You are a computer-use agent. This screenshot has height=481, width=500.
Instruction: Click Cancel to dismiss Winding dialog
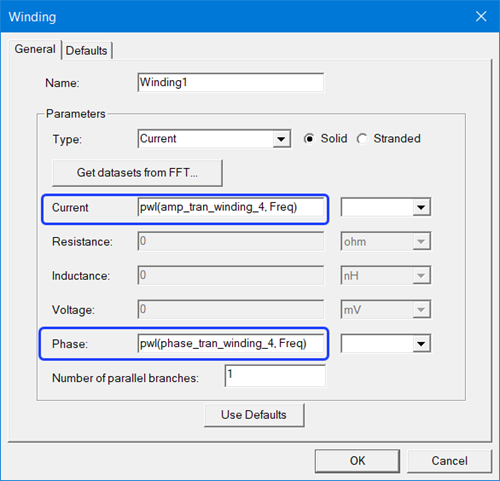click(x=449, y=461)
